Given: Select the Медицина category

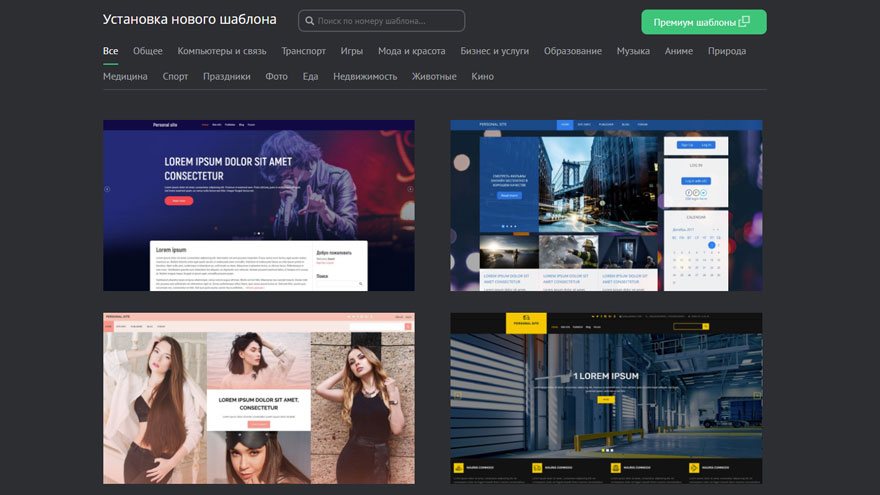Looking at the screenshot, I should [x=125, y=76].
